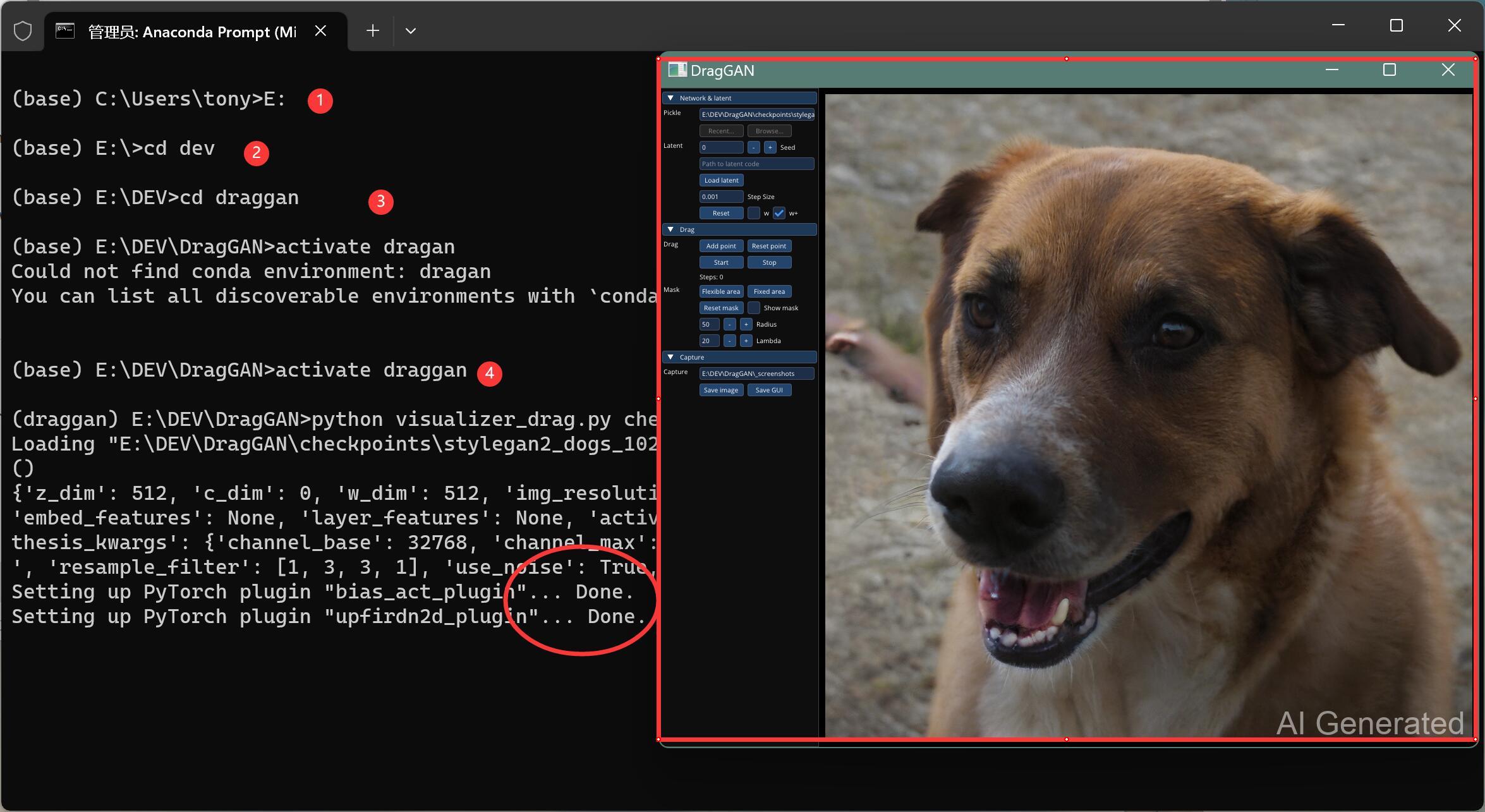The height and width of the screenshot is (812, 1485).
Task: Close the Anaconda Prompt tab
Action: click(x=320, y=31)
